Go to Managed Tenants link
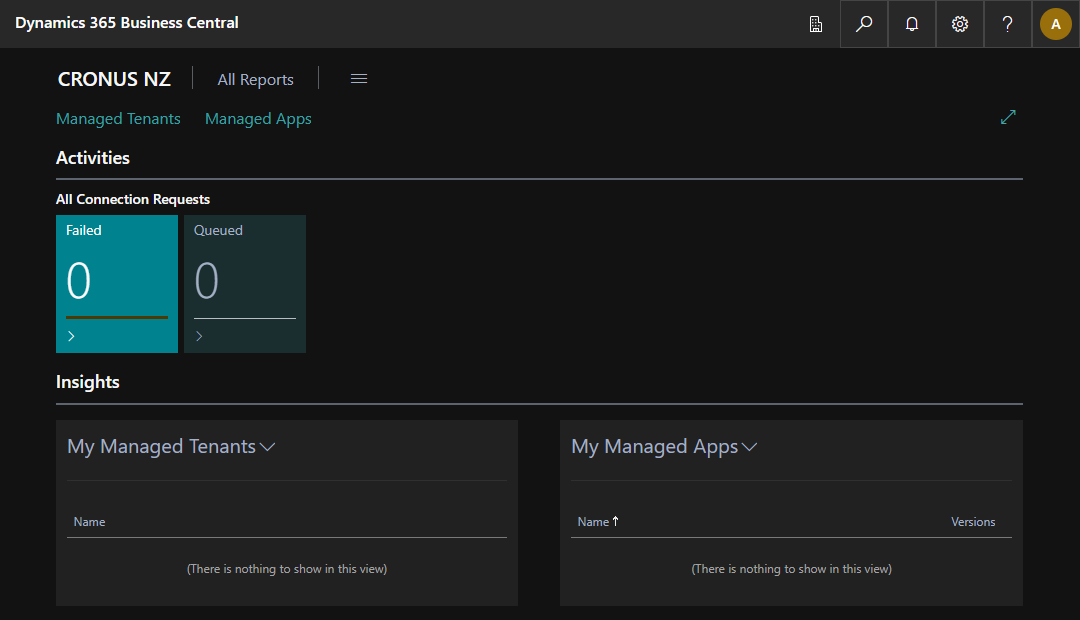 pos(118,118)
